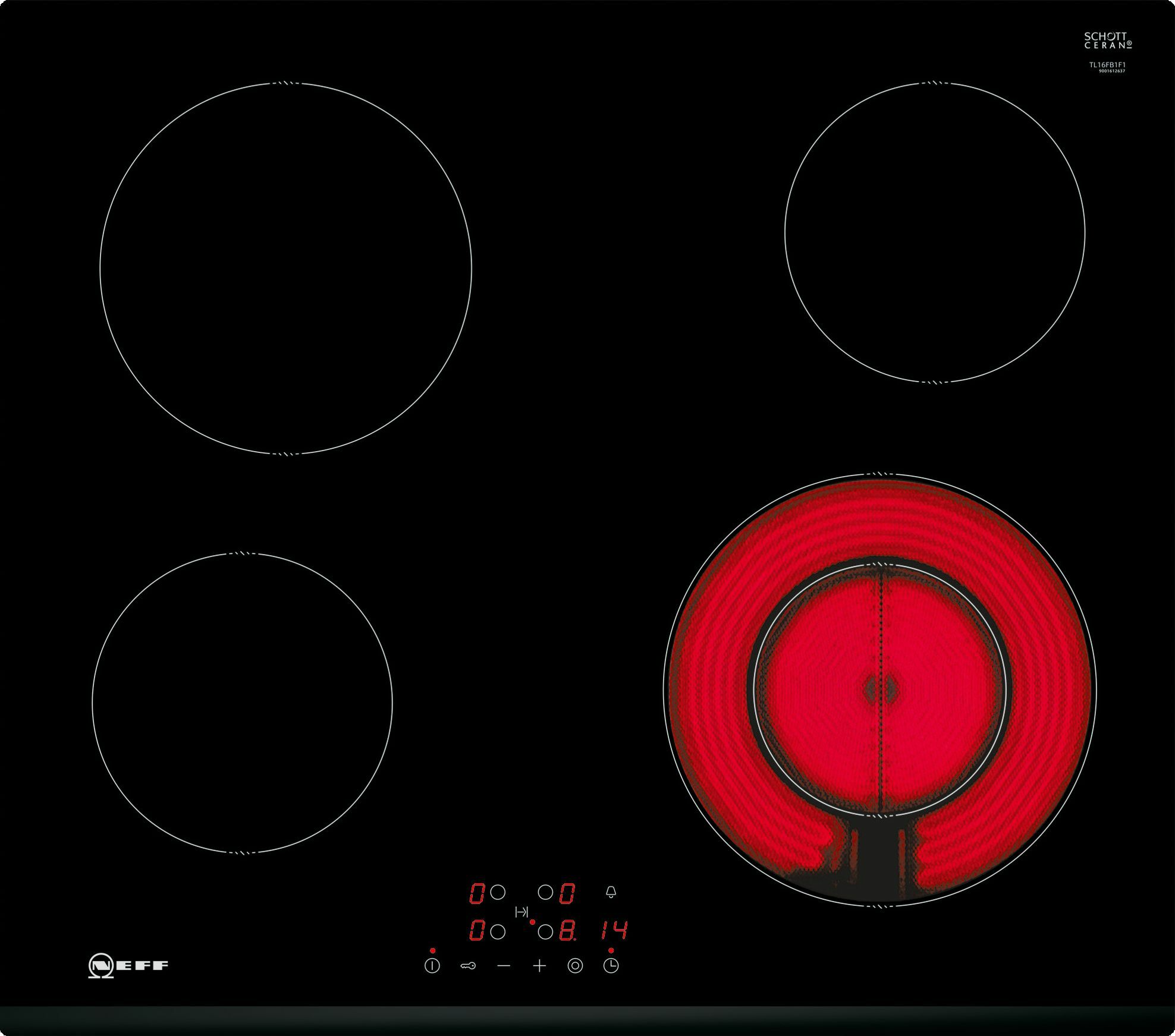This screenshot has width=1175, height=1036.
Task: Tap the dual-ring zone extension icon
Action: (575, 966)
